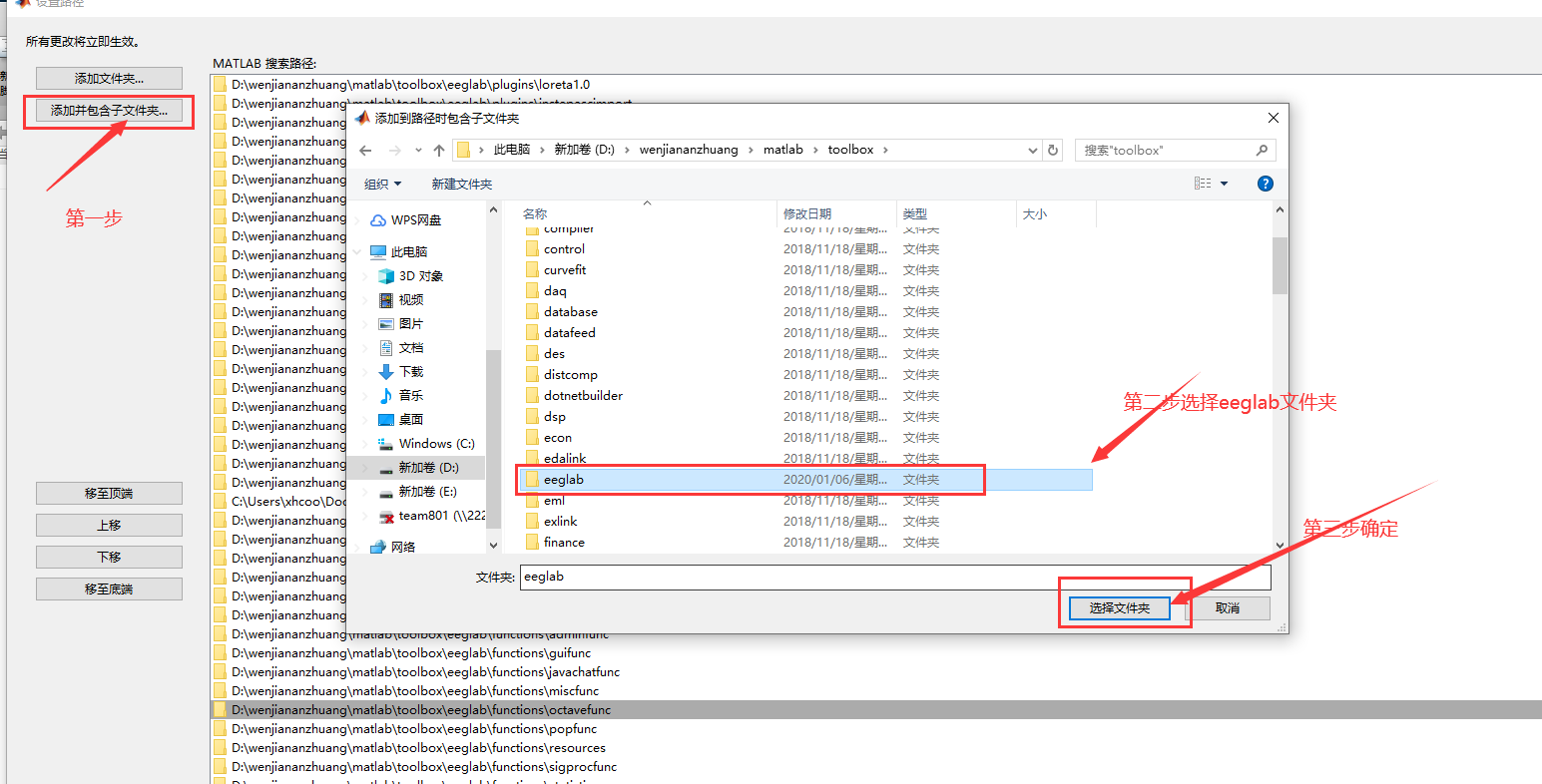Click the blue help question-mark icon
Viewport: 1542px width, 784px height.
(x=1265, y=183)
